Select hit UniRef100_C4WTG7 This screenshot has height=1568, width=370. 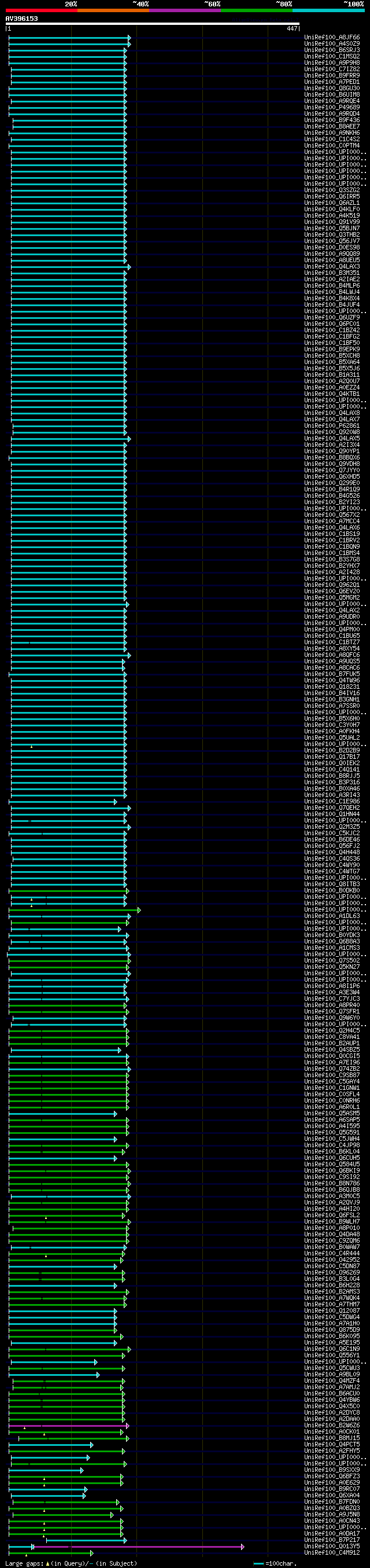[x=332, y=872]
